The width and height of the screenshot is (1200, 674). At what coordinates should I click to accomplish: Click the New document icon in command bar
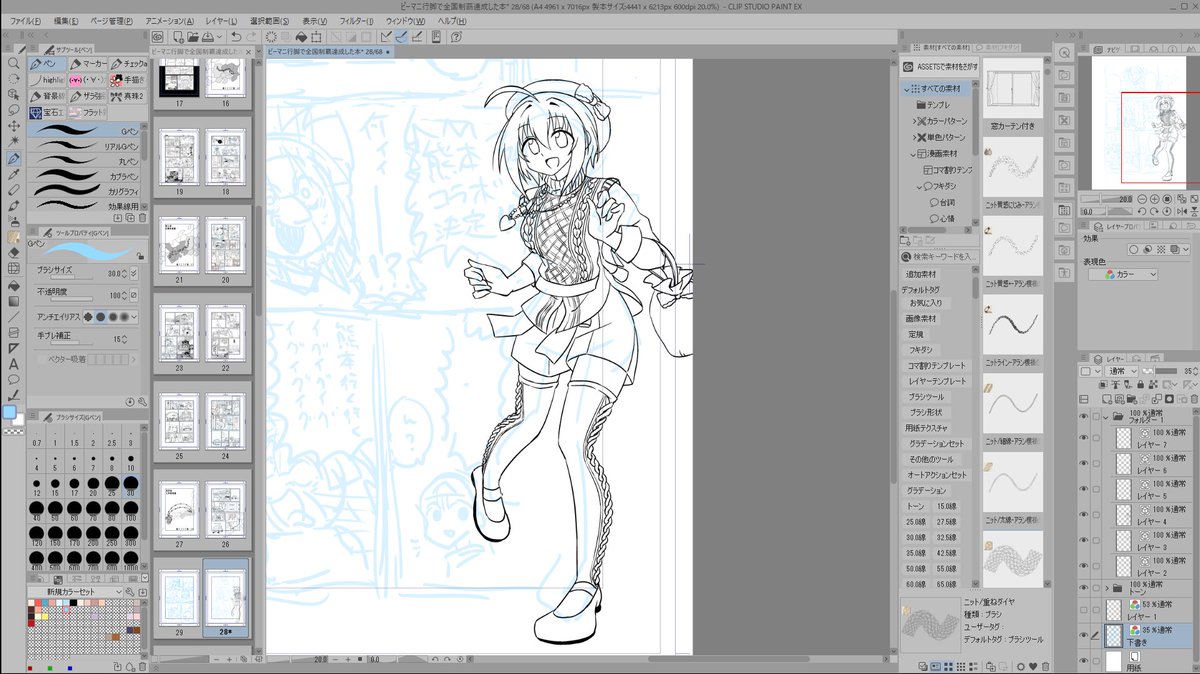click(176, 37)
